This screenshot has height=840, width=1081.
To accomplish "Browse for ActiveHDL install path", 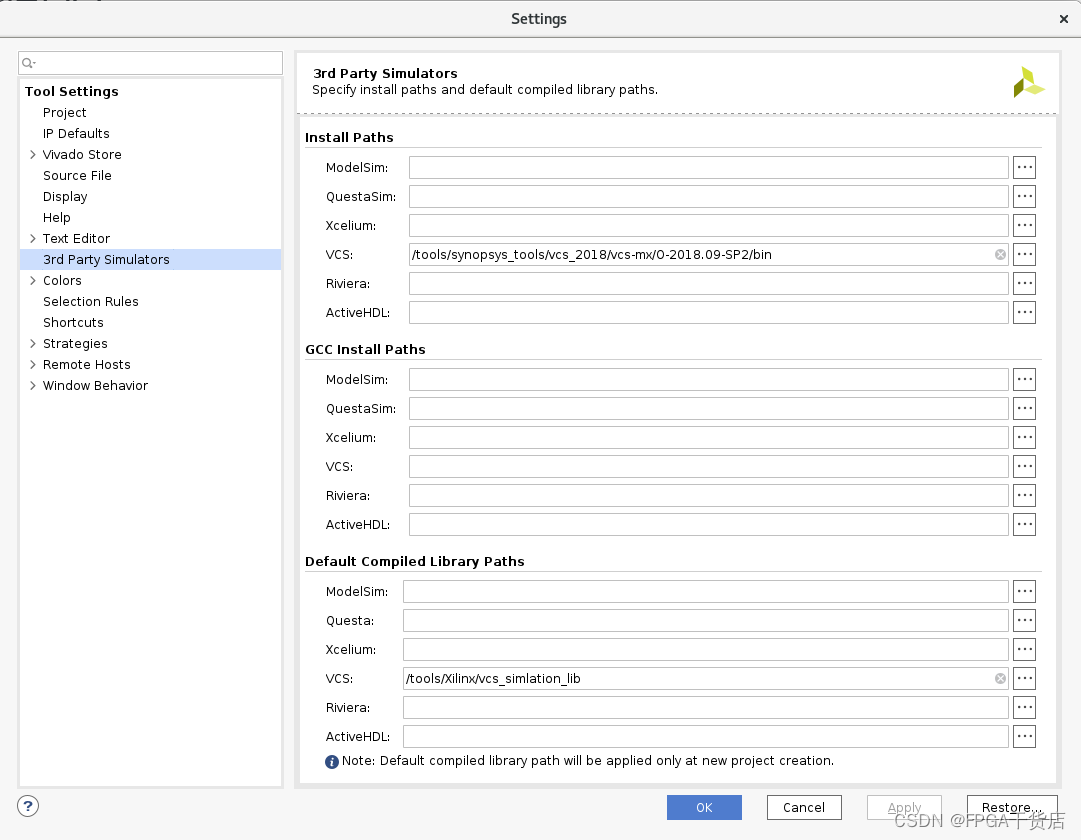I will (x=1024, y=312).
